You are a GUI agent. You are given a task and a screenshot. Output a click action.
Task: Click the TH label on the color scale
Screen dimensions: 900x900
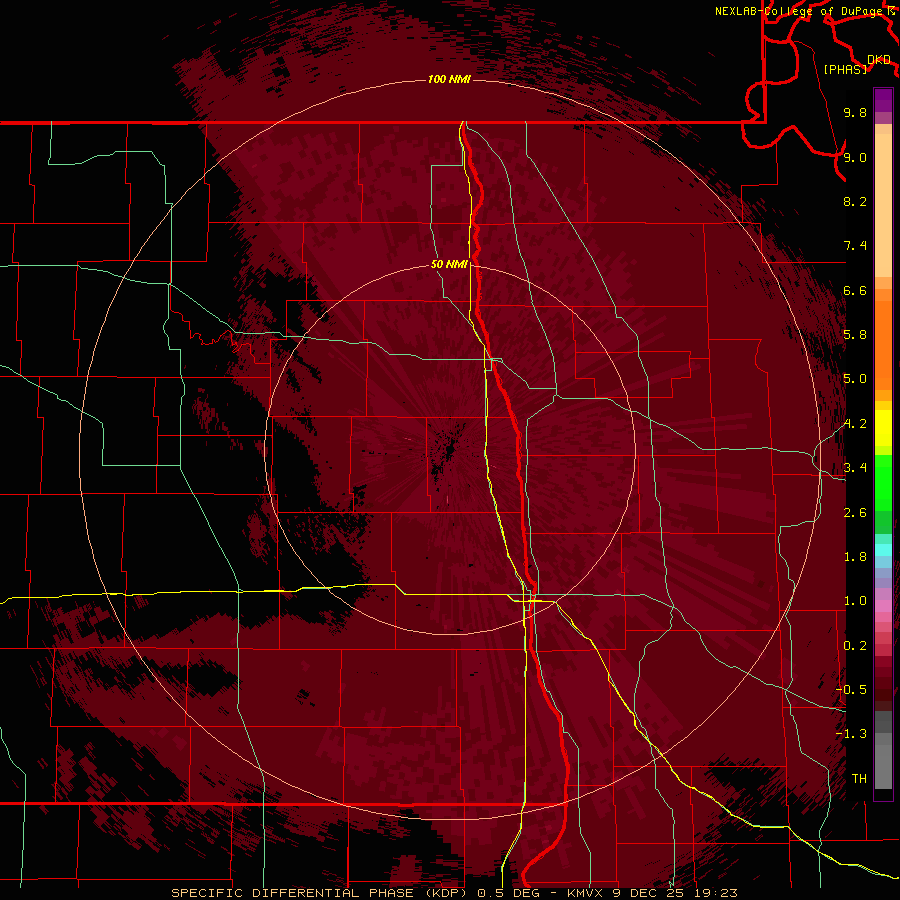point(859,779)
